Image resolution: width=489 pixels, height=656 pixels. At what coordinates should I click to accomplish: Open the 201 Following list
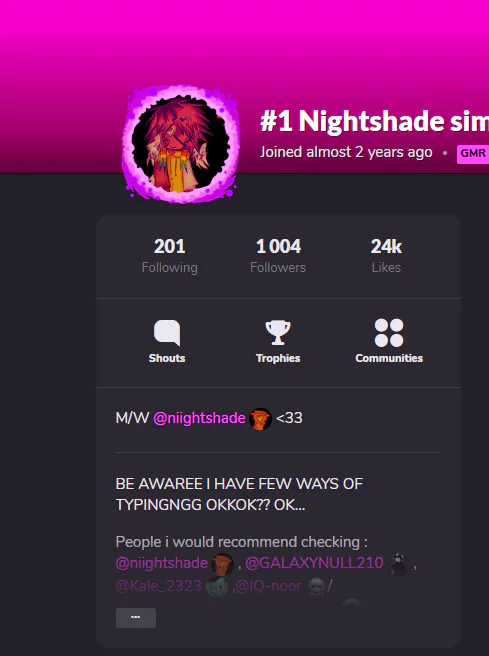169,256
